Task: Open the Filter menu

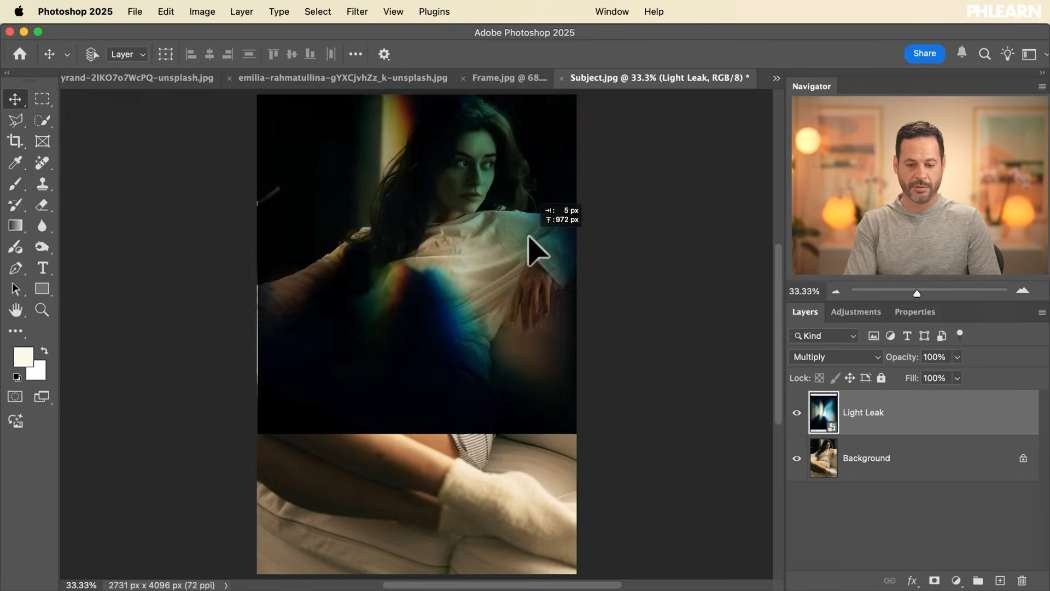Action: (357, 11)
